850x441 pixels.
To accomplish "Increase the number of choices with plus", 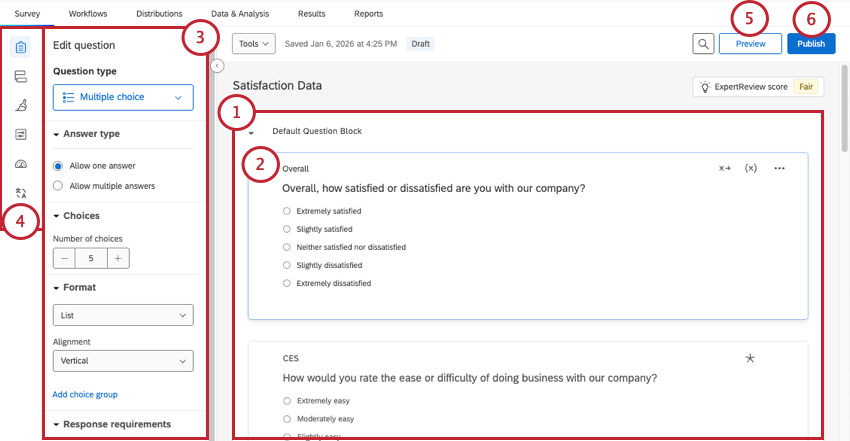I will (x=118, y=258).
